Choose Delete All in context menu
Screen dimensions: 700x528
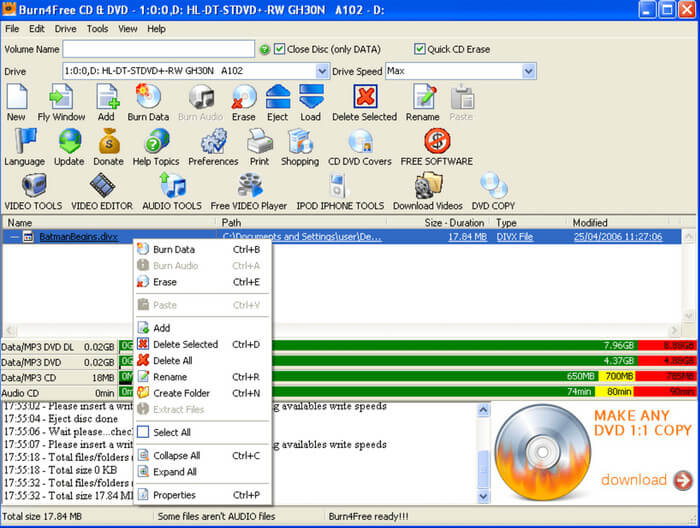[203, 361]
